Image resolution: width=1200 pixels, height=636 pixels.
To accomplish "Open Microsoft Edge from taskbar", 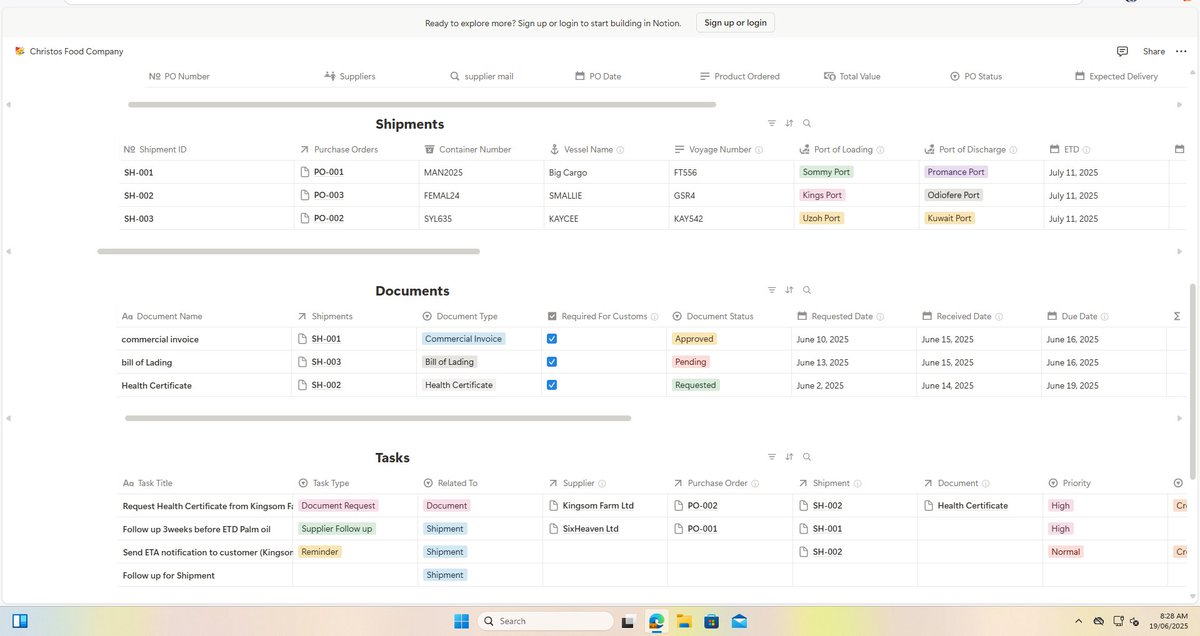I will coord(656,621).
